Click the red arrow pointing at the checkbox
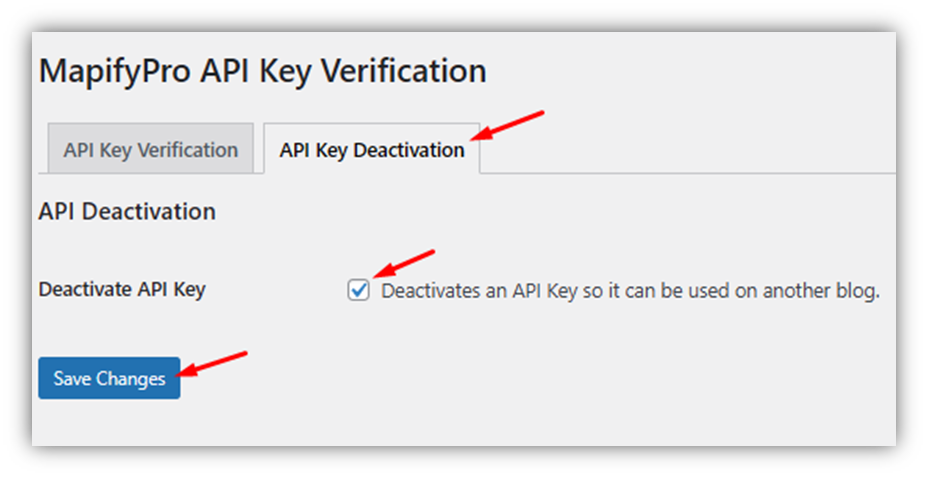 pos(405,263)
